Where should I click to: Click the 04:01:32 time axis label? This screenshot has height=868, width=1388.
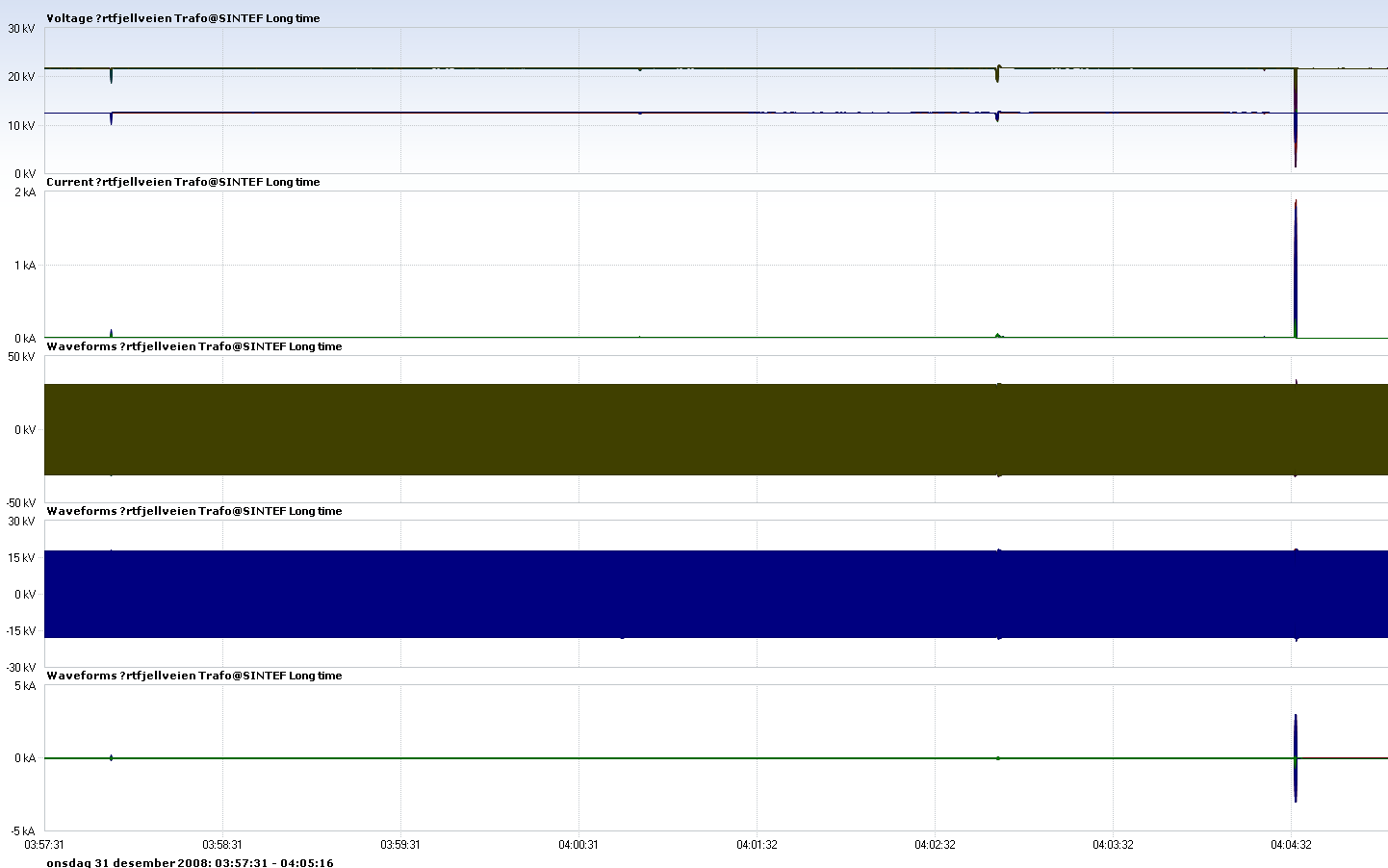tap(757, 845)
